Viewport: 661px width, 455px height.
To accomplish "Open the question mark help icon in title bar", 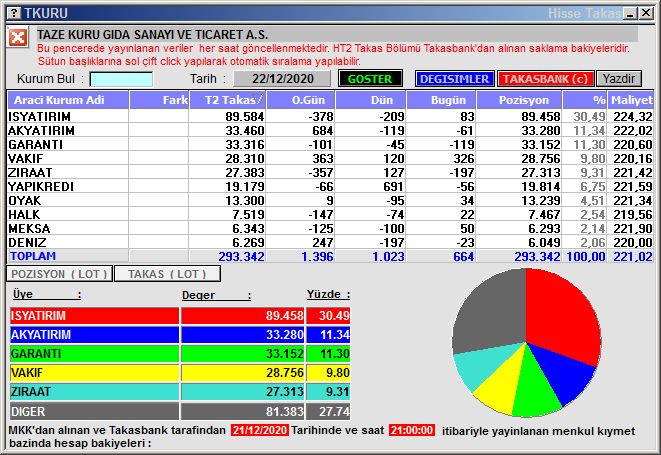I will tap(14, 13).
